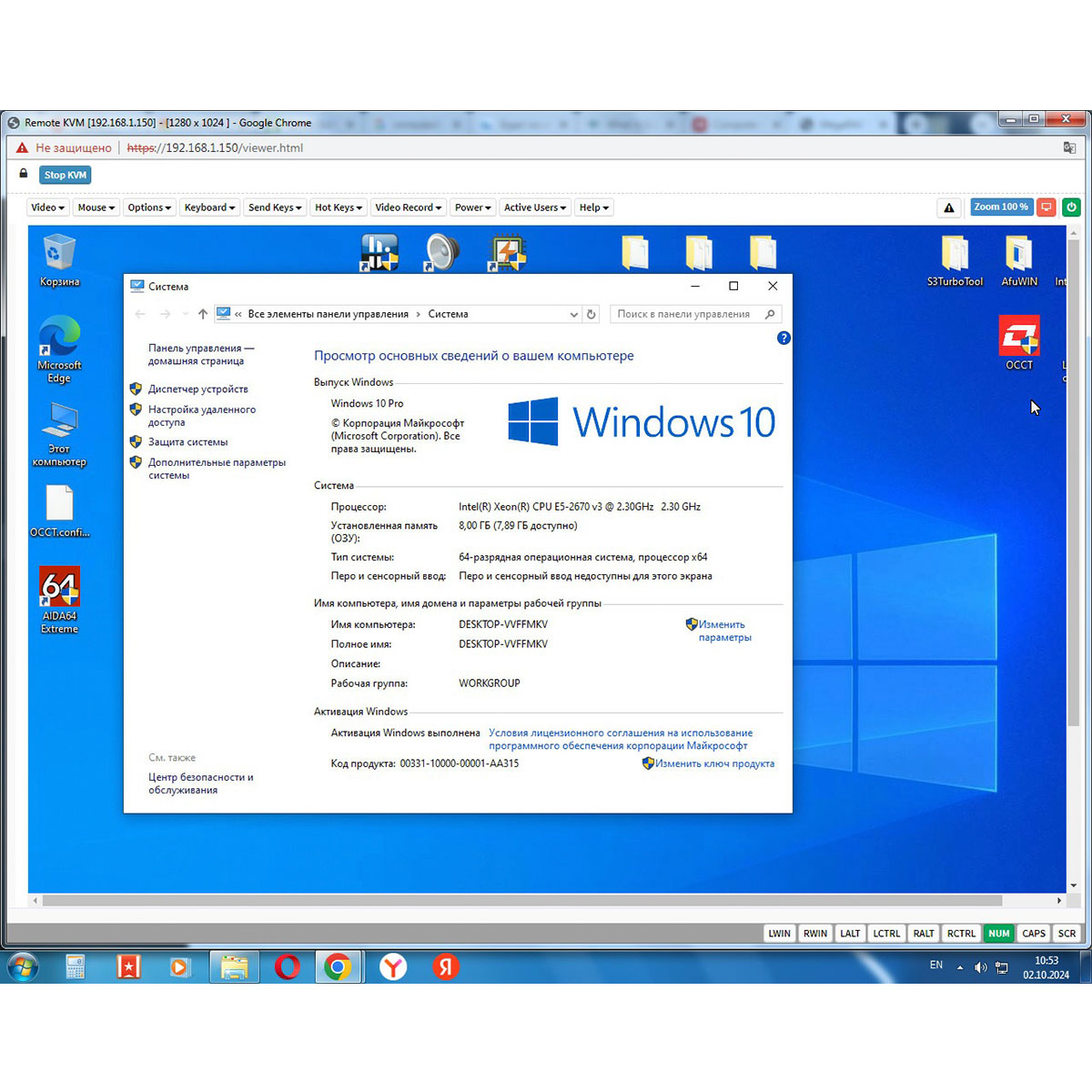Screen dimensions: 1092x1092
Task: Click the warning triangle icon in KVM toolbar
Action: pos(949,207)
